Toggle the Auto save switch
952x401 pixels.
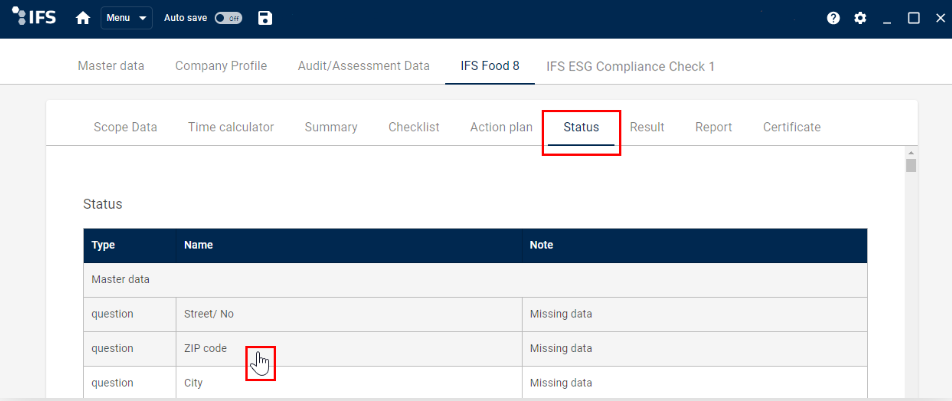pos(228,18)
